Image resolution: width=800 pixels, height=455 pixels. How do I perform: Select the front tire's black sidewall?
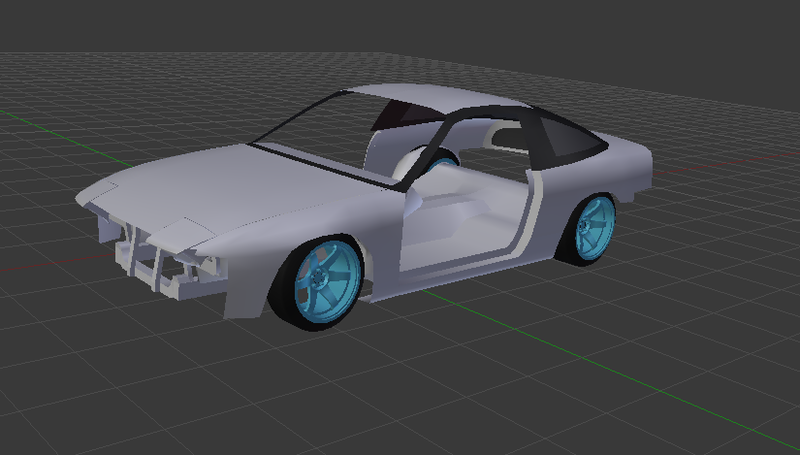282,291
